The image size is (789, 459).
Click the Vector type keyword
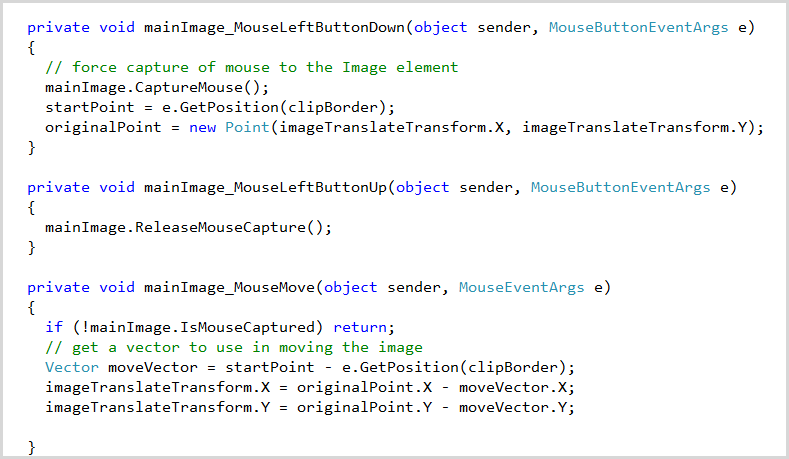click(x=71, y=367)
